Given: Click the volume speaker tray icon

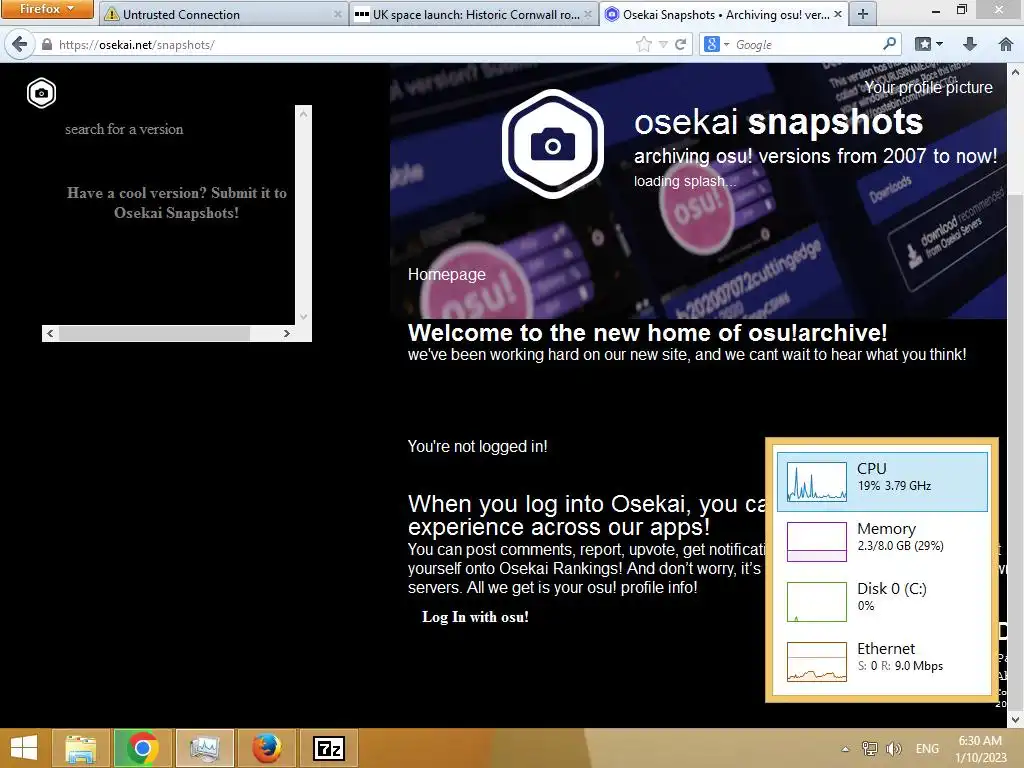Looking at the screenshot, I should point(894,749).
